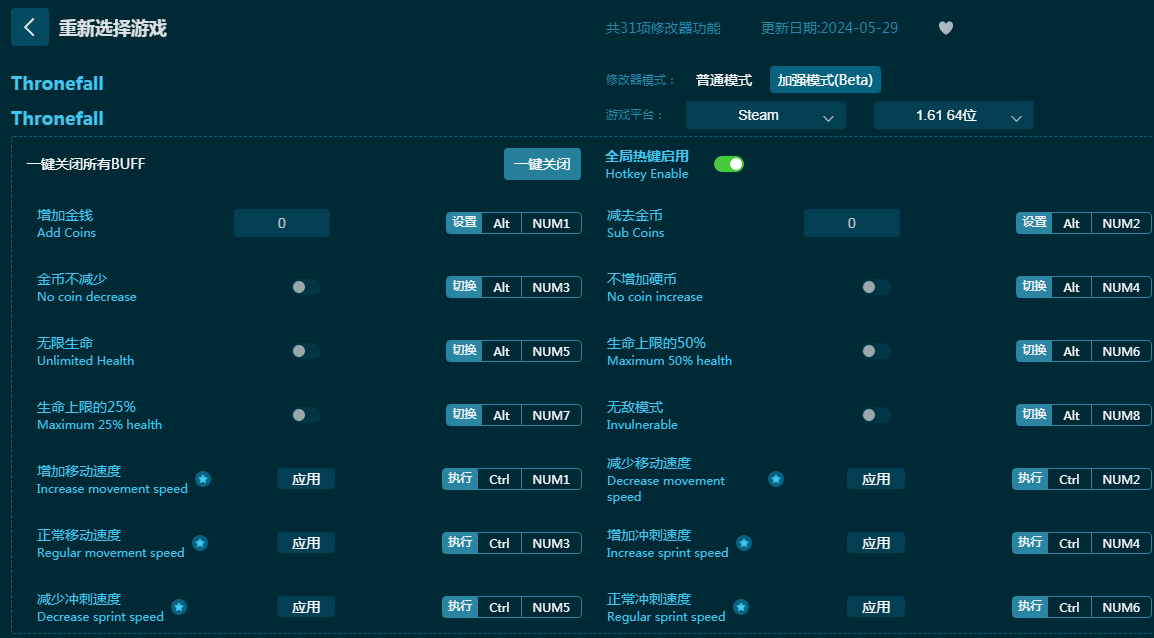
Task: Click 执行 hotkey button for Decrease movement speed
Action: (x=1030, y=479)
